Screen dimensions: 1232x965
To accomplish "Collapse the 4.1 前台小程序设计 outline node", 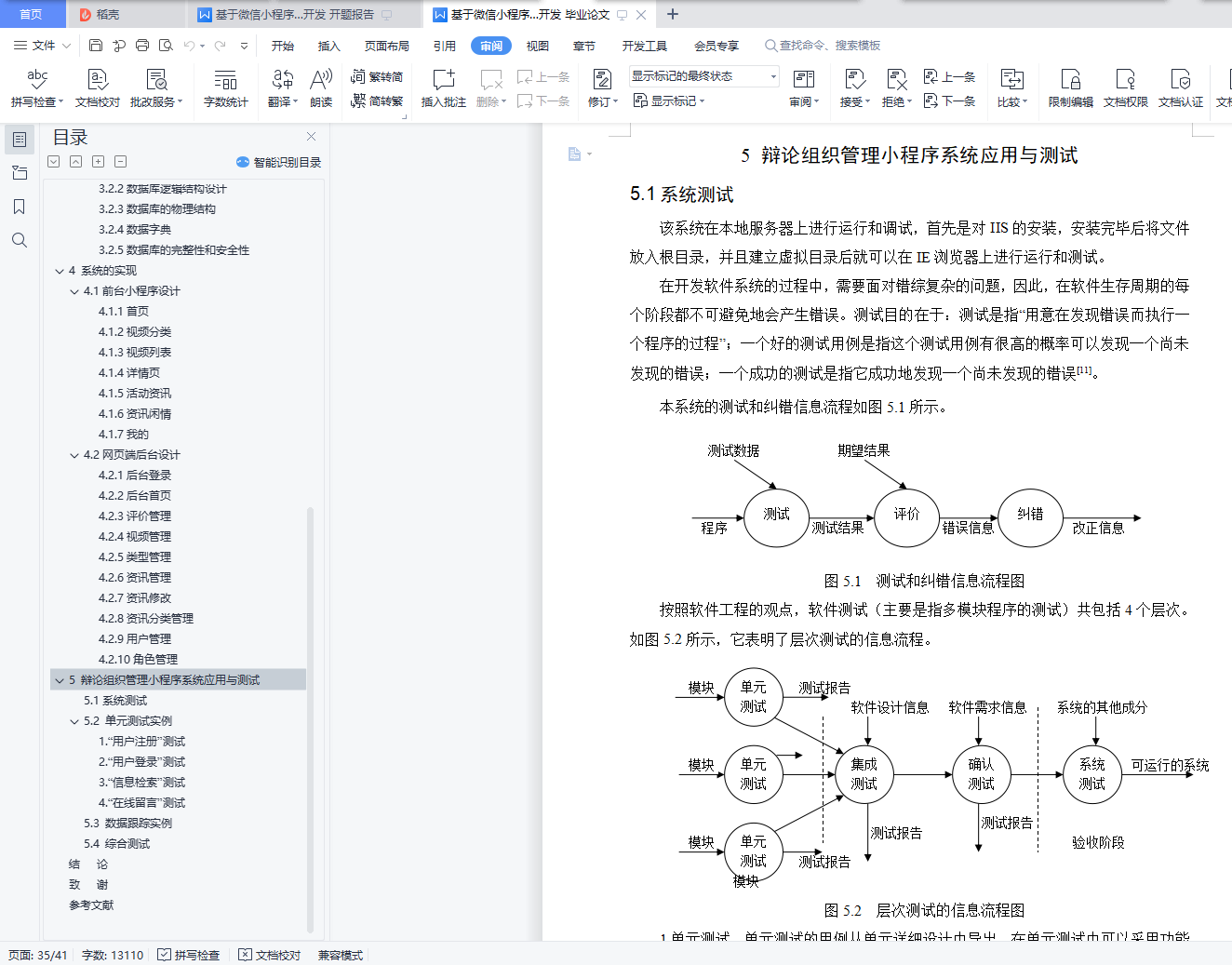I will 74,291.
